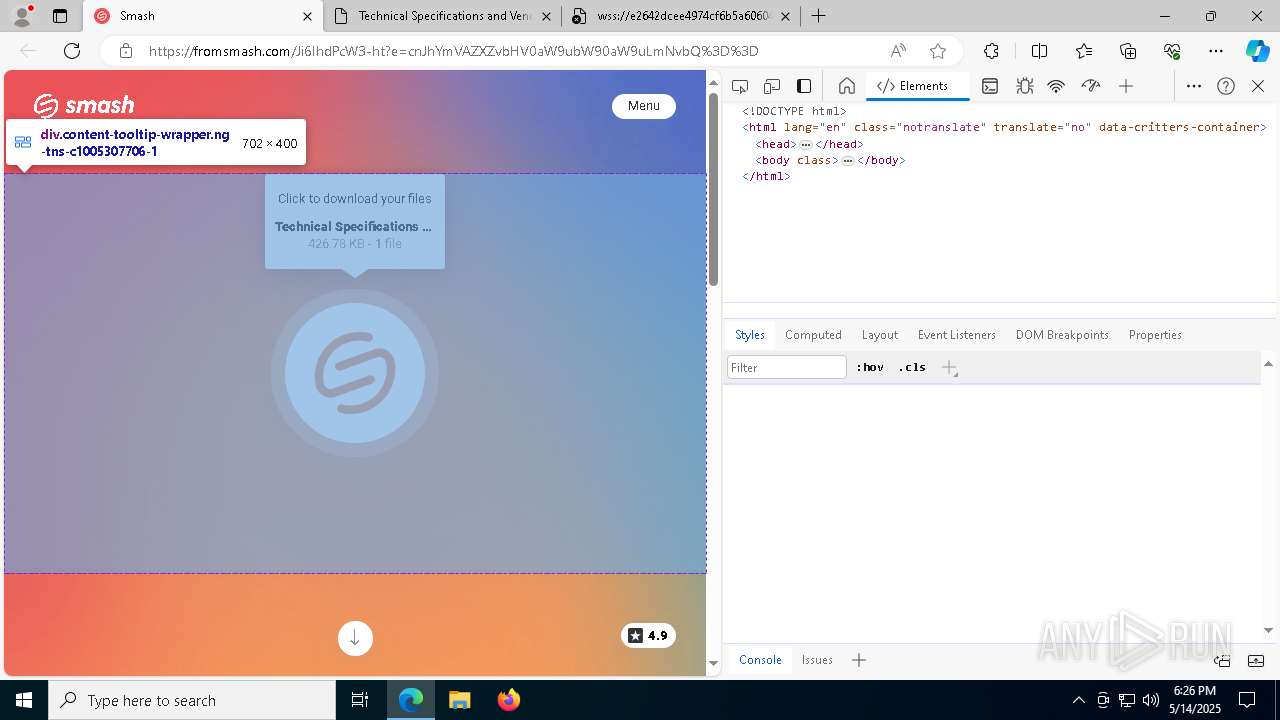Add more tools with the plus icon

coord(1126,86)
